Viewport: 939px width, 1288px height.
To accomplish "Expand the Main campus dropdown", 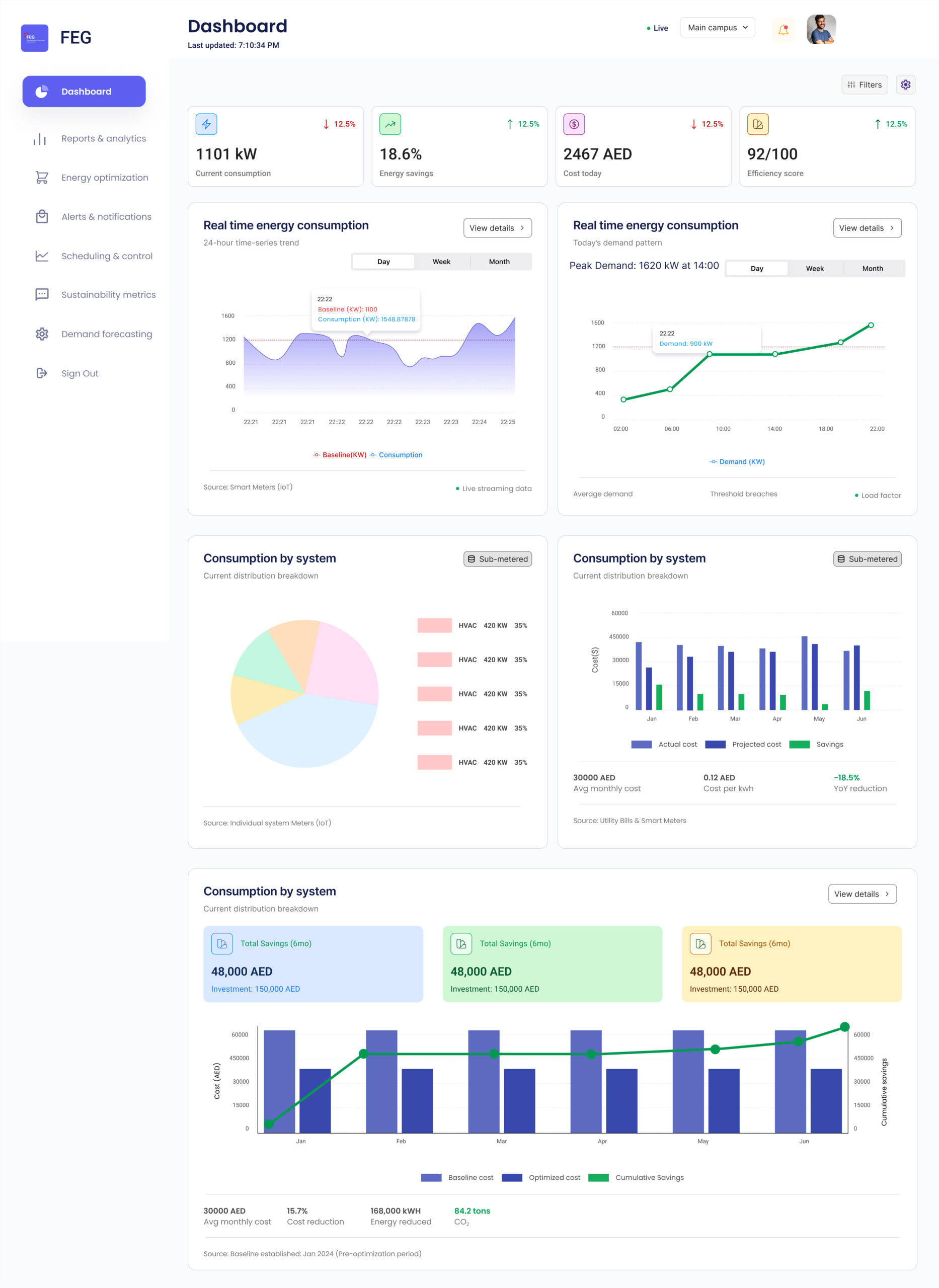I will click(717, 28).
